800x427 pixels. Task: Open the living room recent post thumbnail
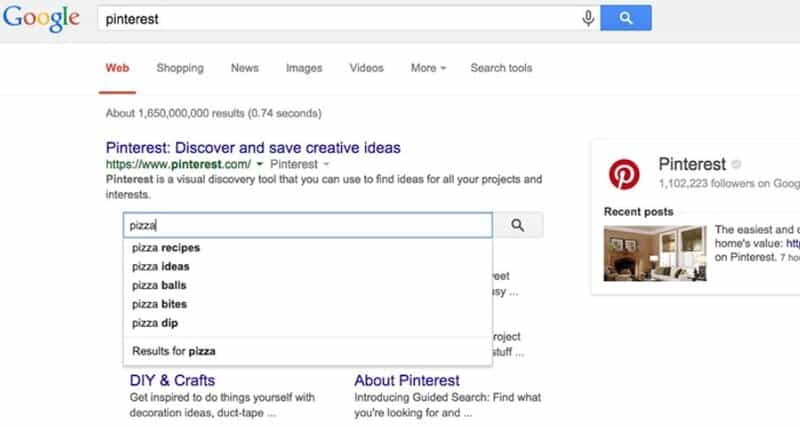[654, 252]
